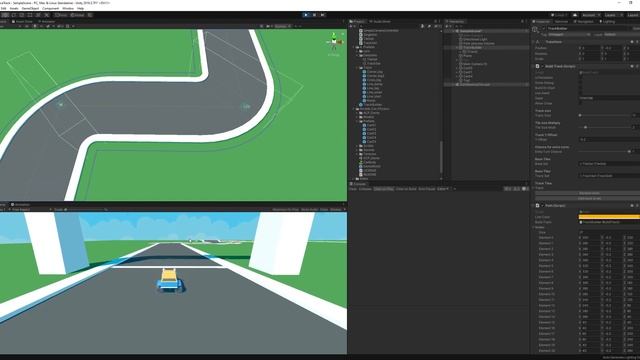Click the Path script icon in the Inspector

coord(538,206)
